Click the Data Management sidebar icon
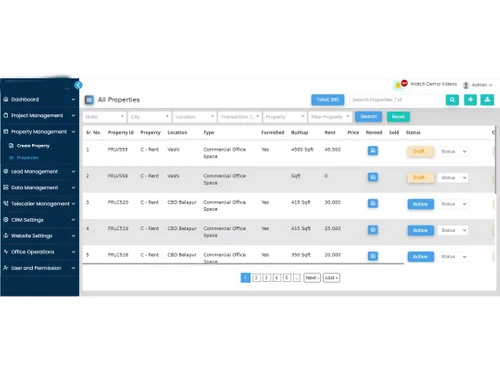This screenshot has height=375, width=500. click(6, 187)
